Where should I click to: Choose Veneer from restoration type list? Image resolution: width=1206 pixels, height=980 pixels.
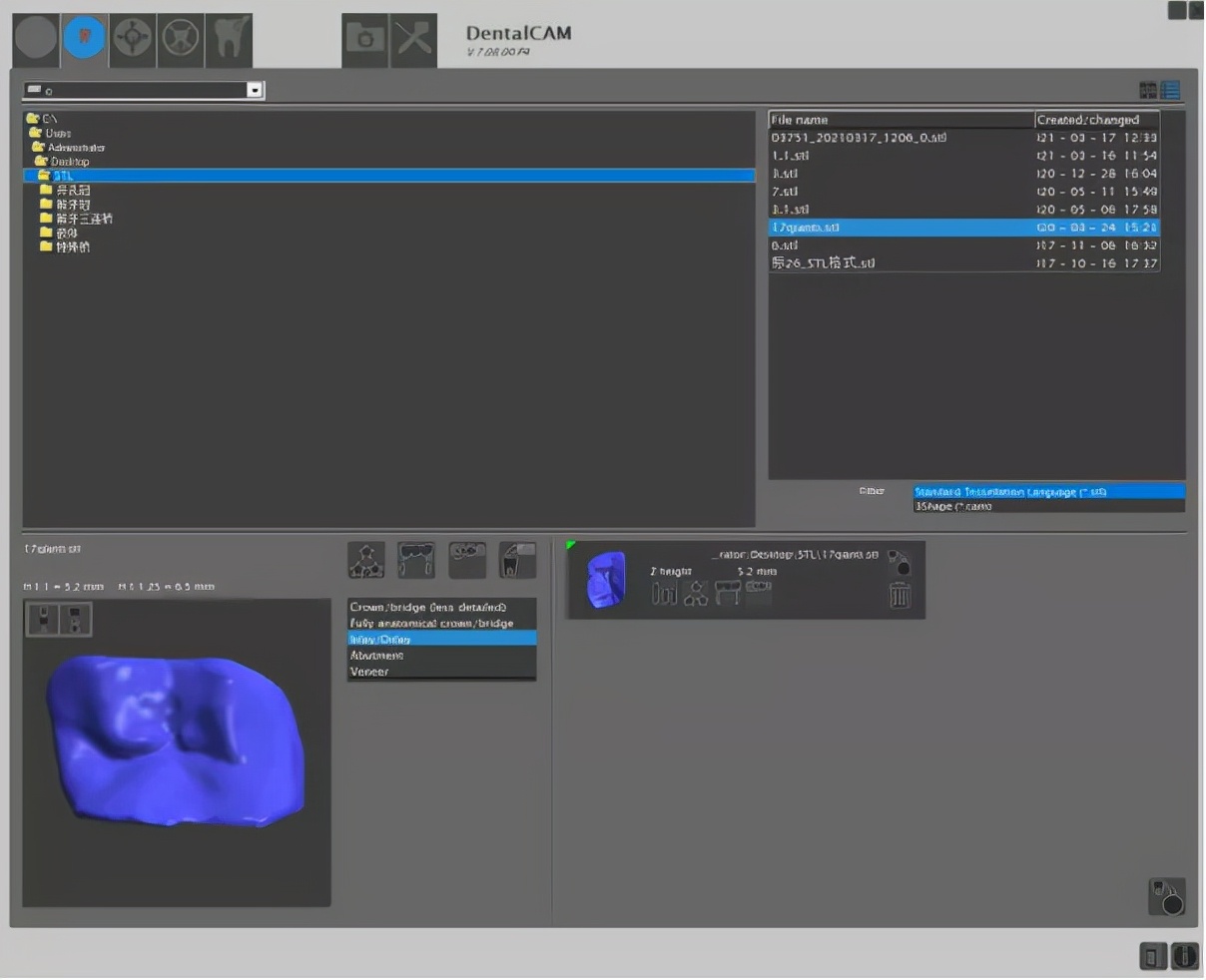point(369,672)
